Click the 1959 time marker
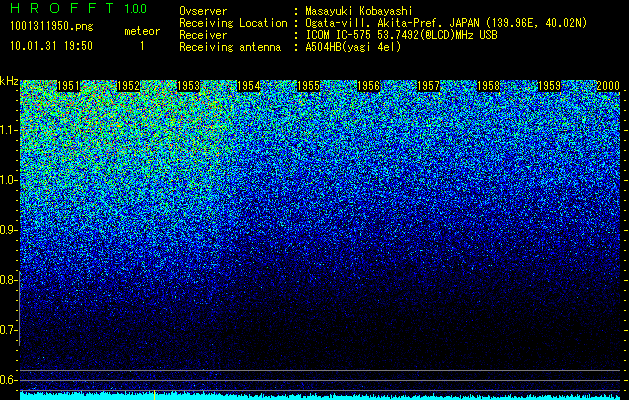The image size is (629, 400). tap(549, 86)
